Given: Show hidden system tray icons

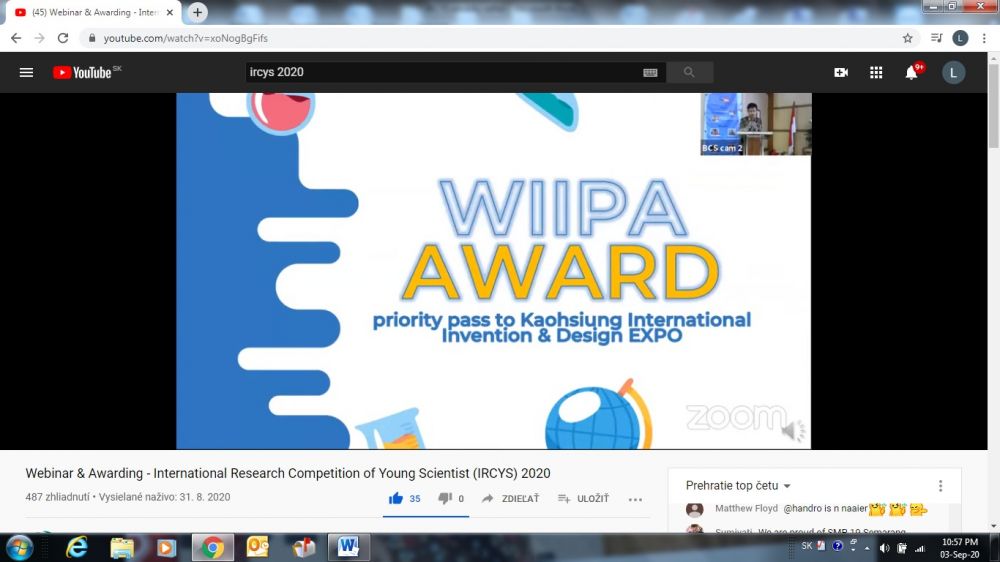Looking at the screenshot, I should click(x=867, y=548).
